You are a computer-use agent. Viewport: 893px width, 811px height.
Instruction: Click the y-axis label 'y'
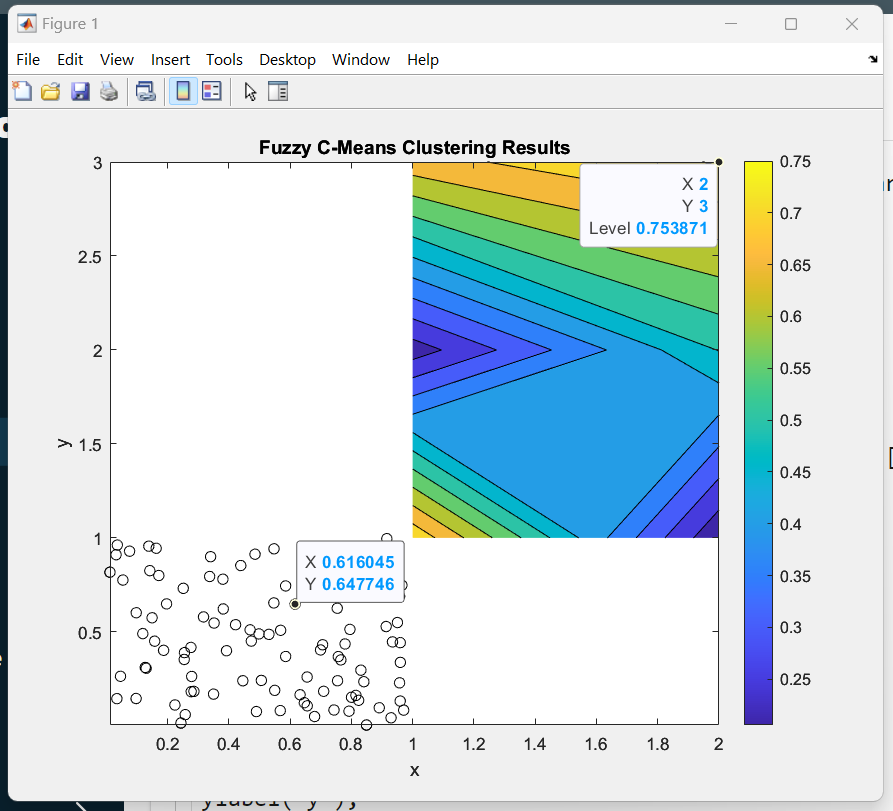tap(64, 444)
